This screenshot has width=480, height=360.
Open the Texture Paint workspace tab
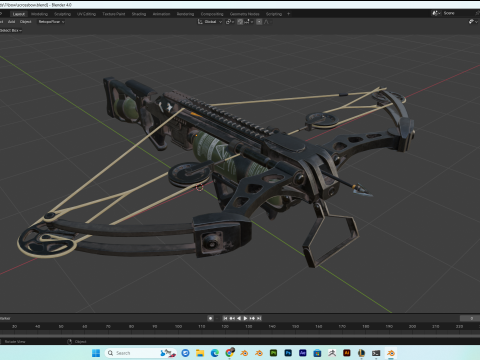(114, 14)
